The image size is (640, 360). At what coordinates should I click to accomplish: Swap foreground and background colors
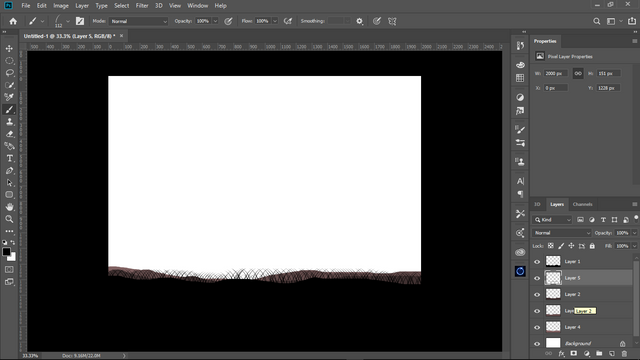13,242
